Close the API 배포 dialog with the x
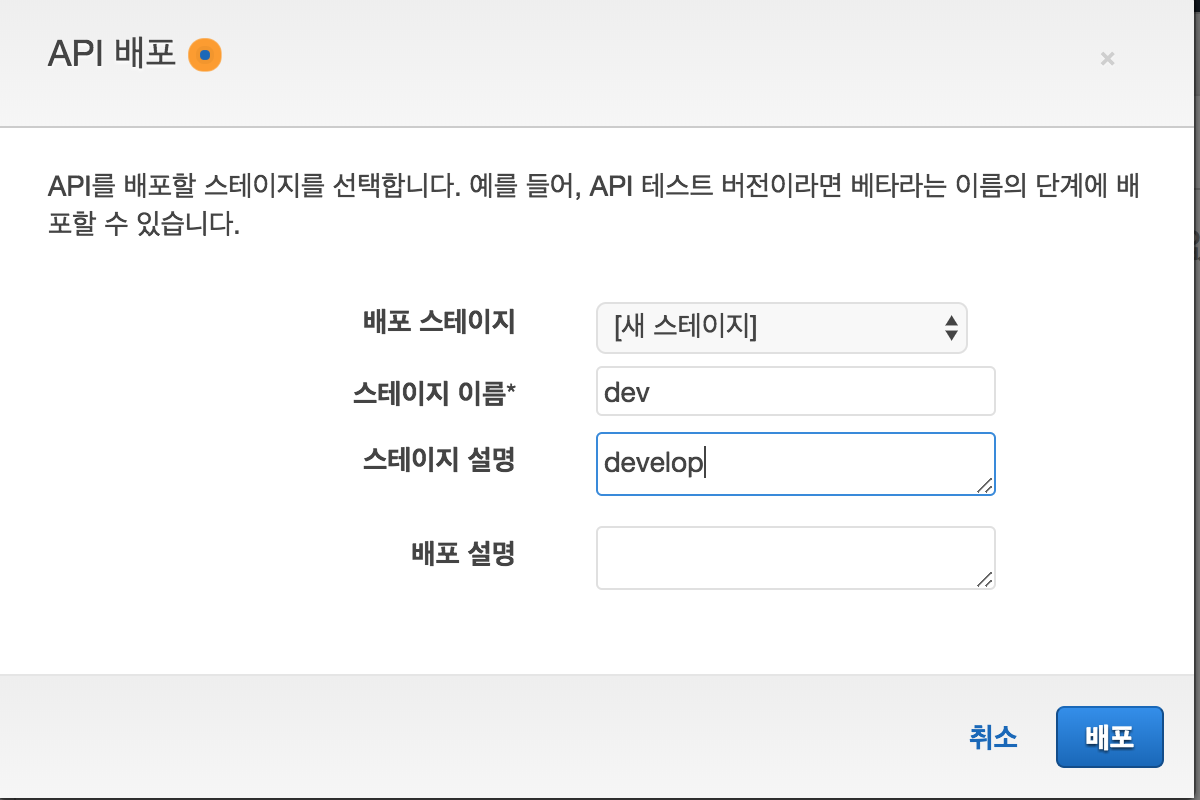The image size is (1200, 800). point(1107,59)
